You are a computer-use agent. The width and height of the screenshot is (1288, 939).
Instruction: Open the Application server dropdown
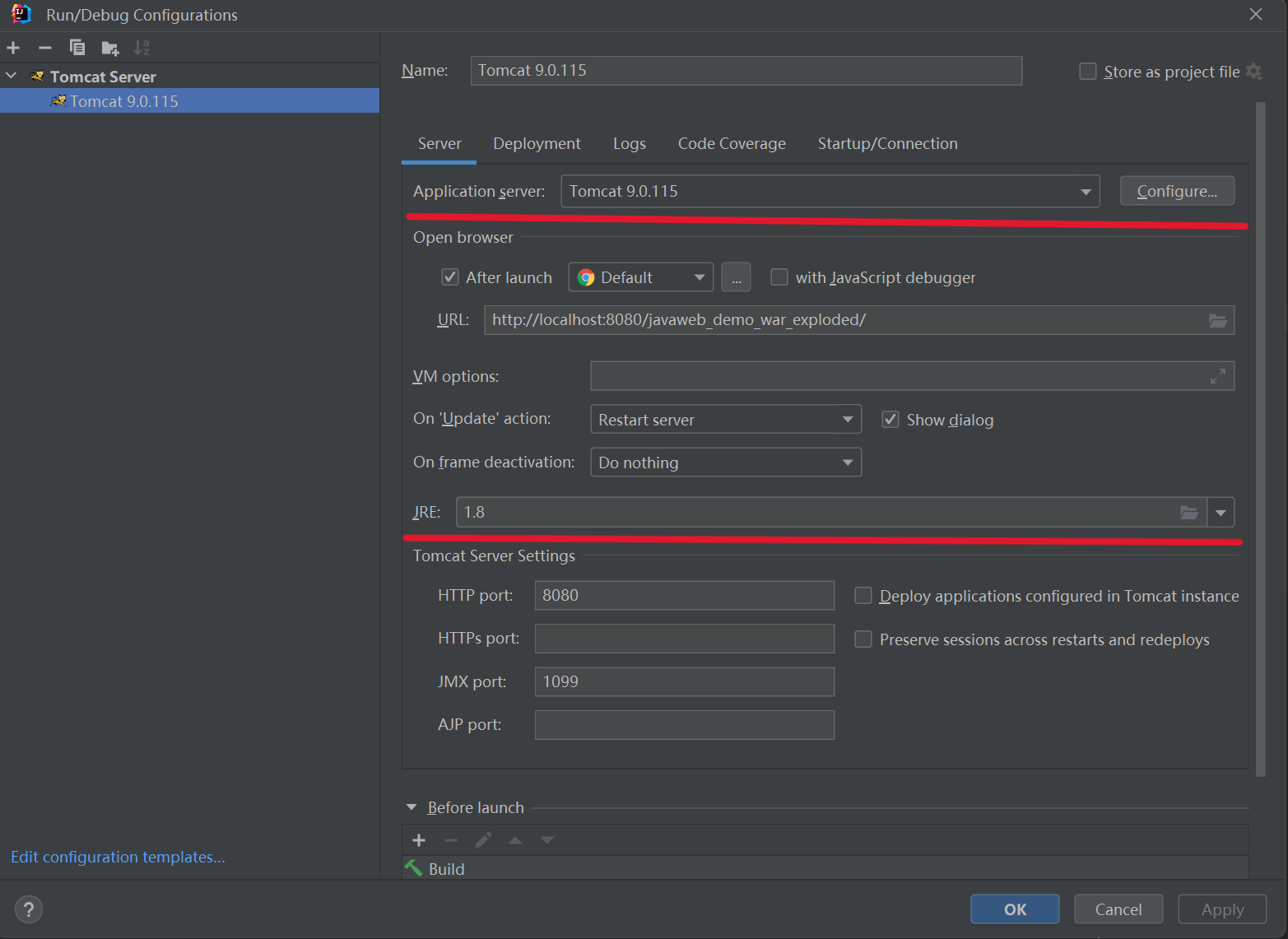(x=830, y=191)
